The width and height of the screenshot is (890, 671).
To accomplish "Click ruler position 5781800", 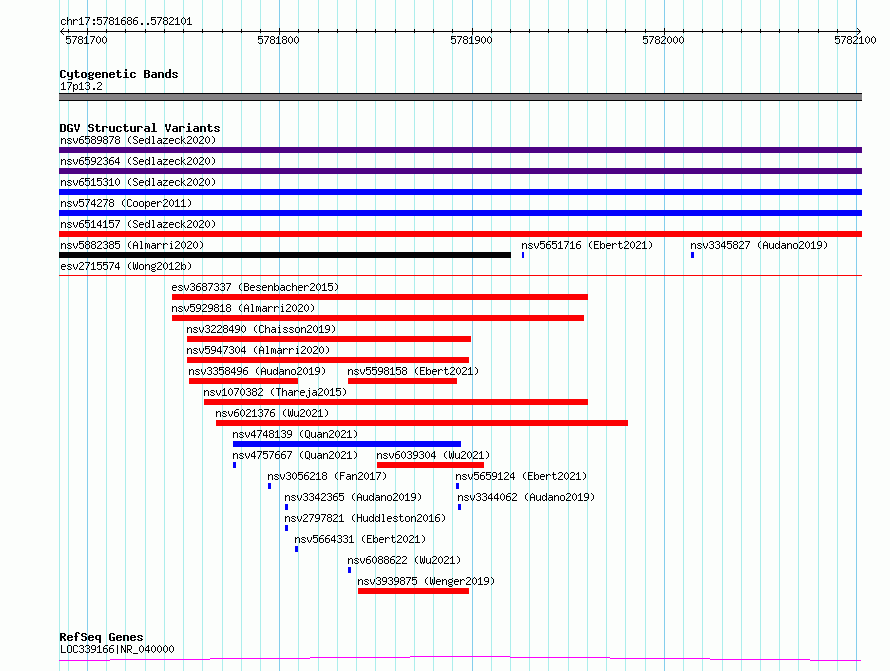I will click(278, 40).
